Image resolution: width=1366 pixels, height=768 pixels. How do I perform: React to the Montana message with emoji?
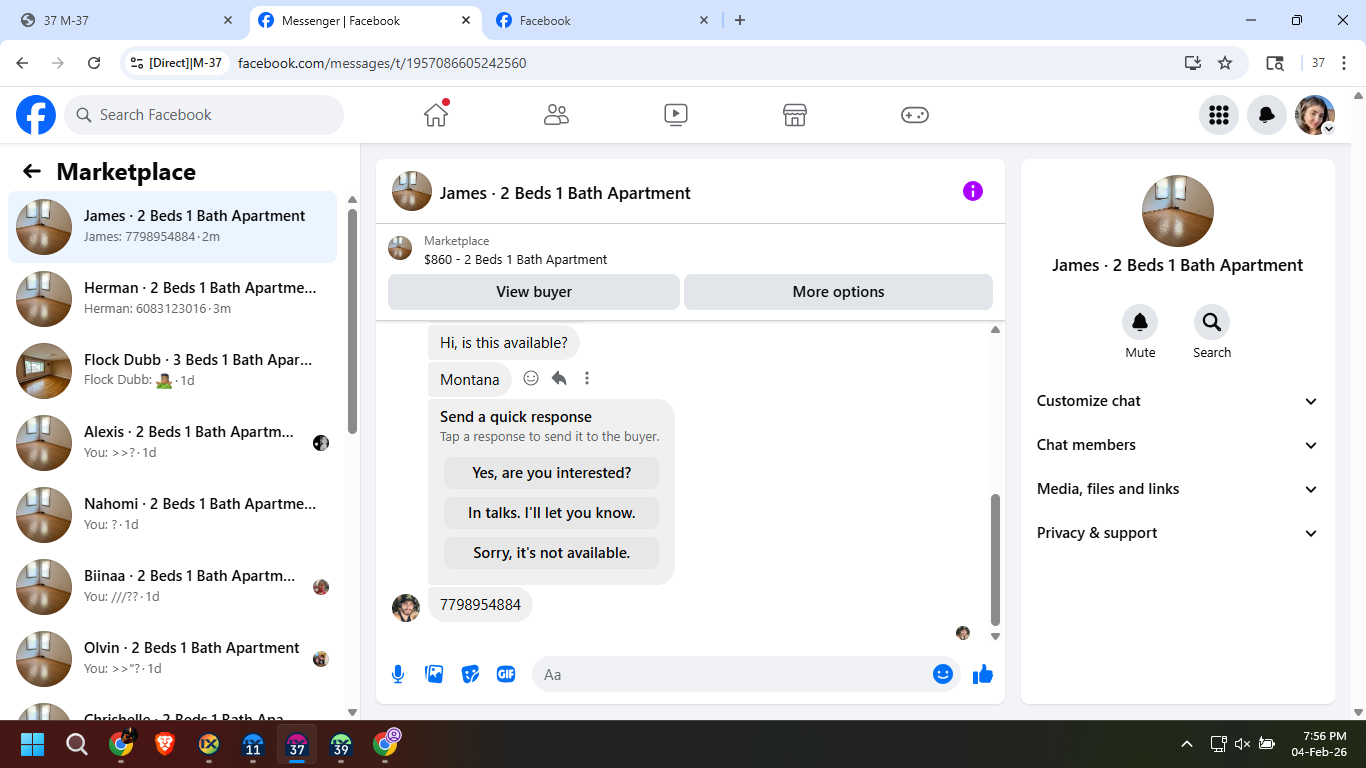coord(531,378)
